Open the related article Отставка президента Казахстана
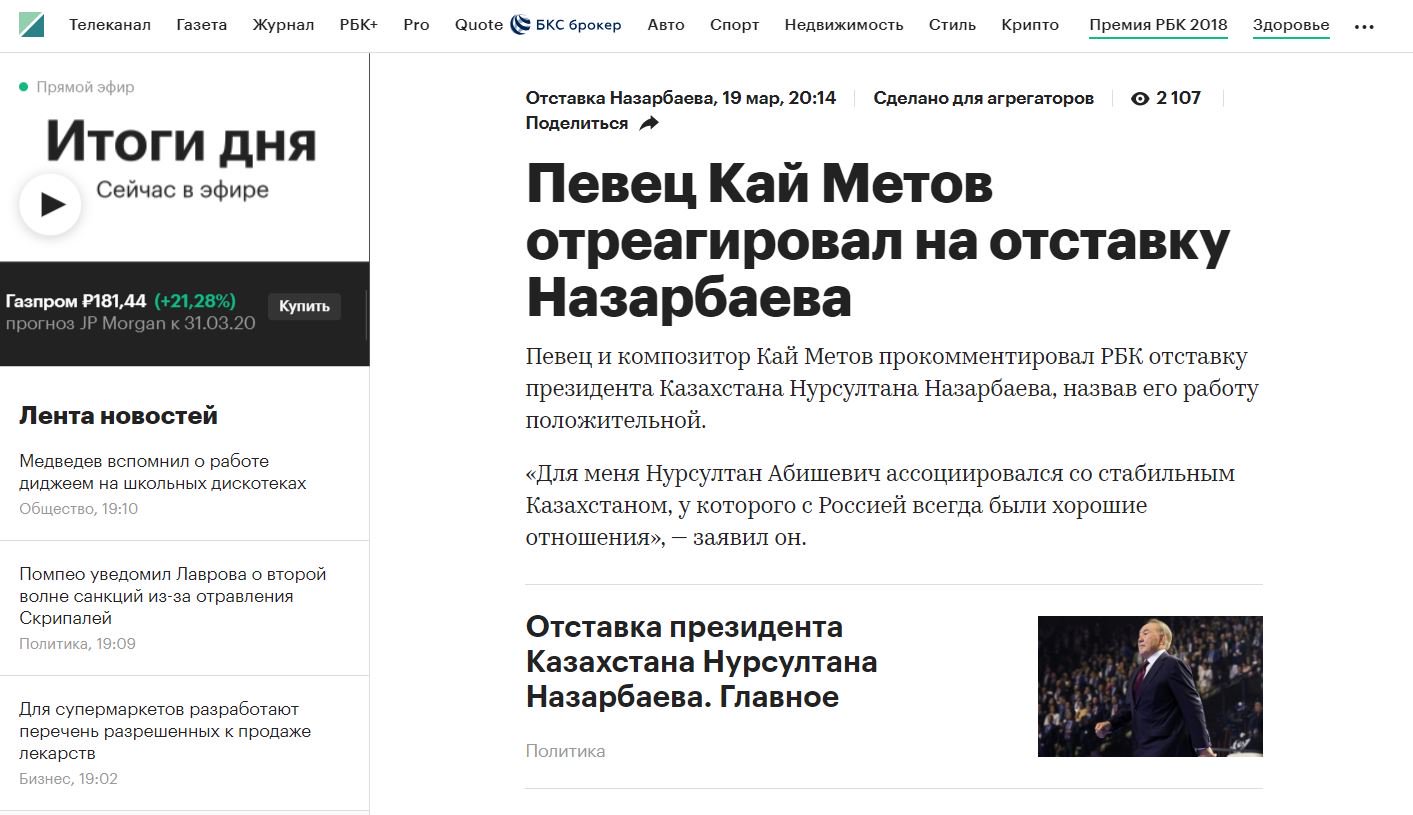 (701, 662)
